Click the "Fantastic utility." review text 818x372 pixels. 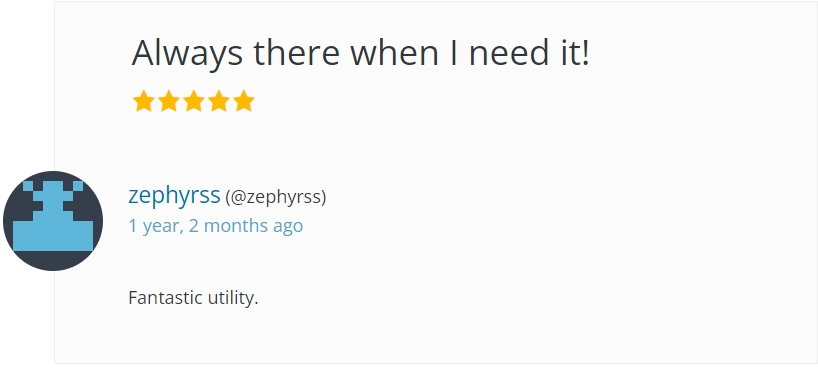pos(194,298)
